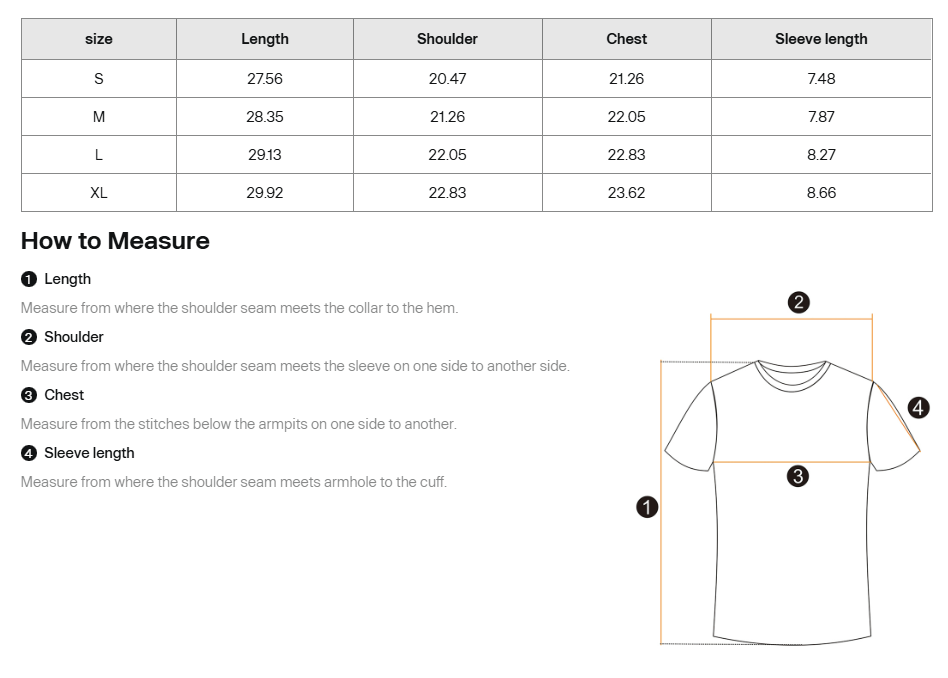Click the number 4 Sleeve length bullet icon

click(29, 453)
